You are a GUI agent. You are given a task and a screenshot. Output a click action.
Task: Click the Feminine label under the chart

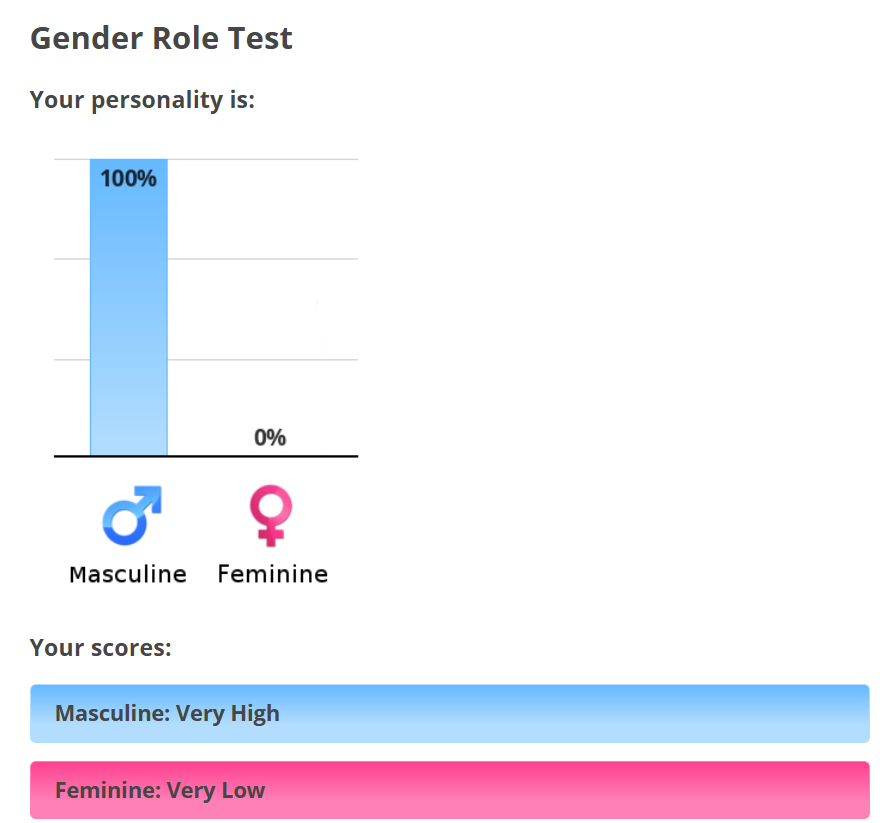[x=273, y=574]
